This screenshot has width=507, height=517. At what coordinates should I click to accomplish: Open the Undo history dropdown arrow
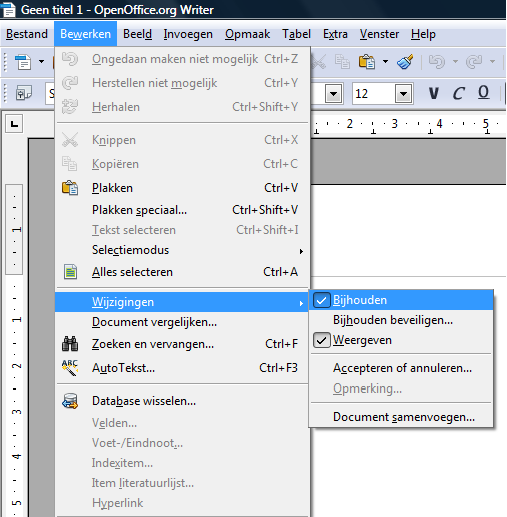[455, 62]
